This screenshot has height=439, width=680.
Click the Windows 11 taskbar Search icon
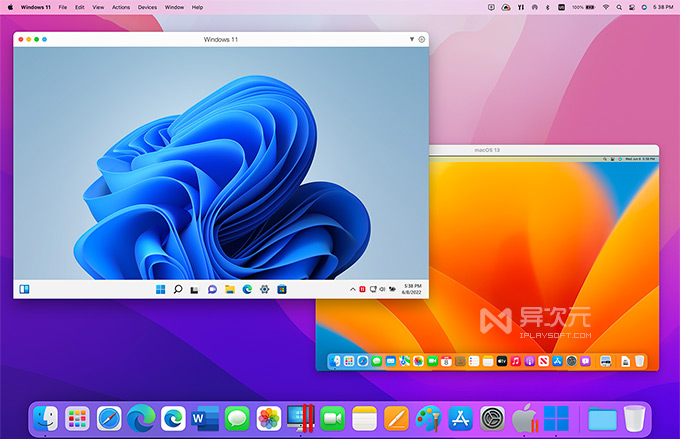click(x=178, y=289)
